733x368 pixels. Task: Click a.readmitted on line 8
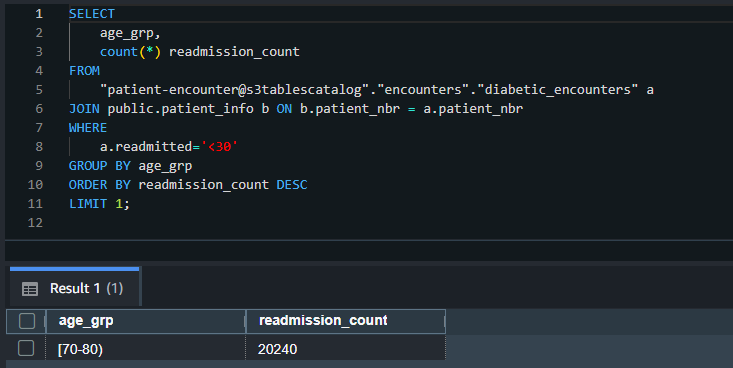[146, 147]
